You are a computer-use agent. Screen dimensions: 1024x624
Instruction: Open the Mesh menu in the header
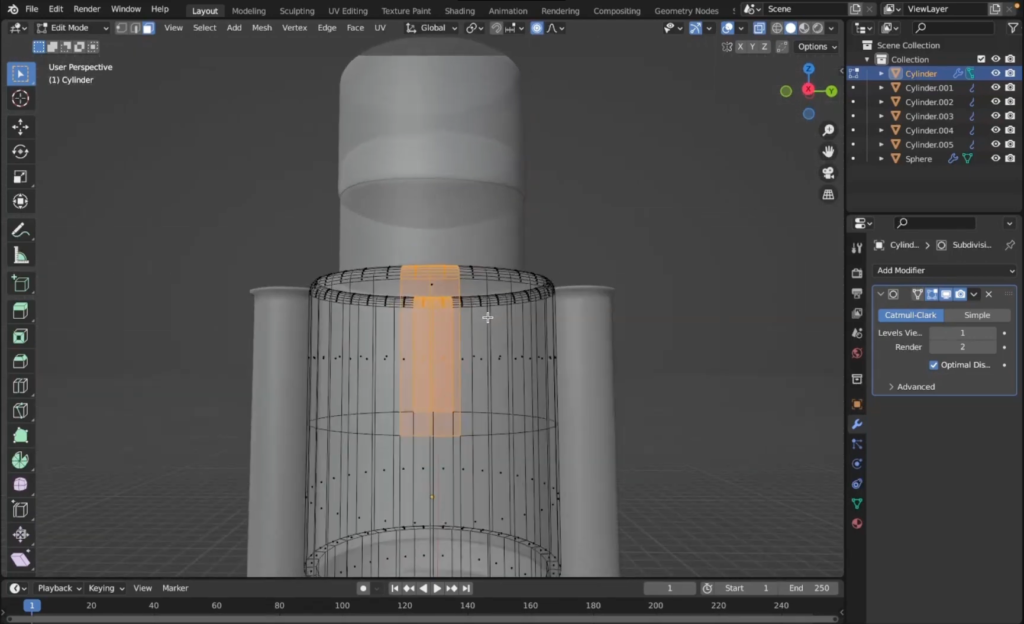[262, 28]
